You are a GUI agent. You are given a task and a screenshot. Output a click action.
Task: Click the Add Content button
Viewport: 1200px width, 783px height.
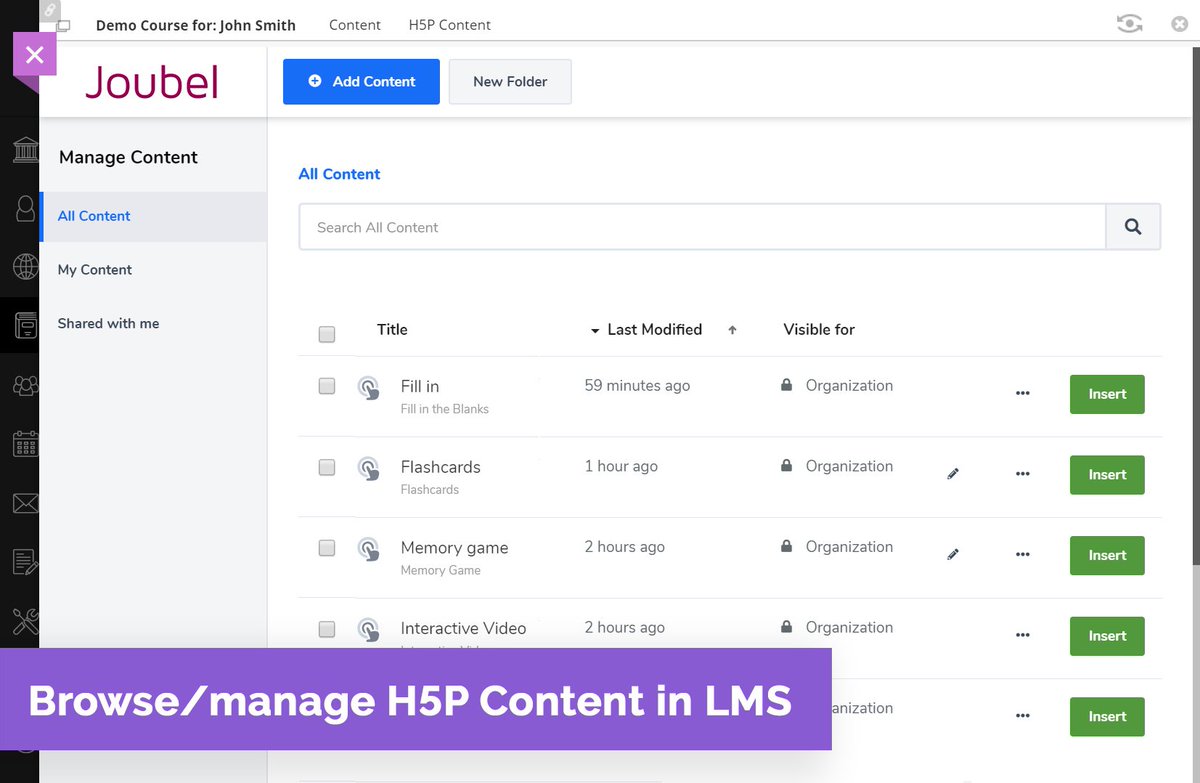click(x=361, y=82)
